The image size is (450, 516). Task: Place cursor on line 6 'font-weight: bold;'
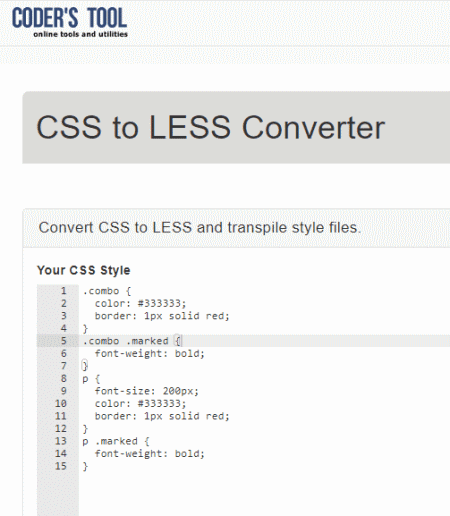click(x=149, y=353)
